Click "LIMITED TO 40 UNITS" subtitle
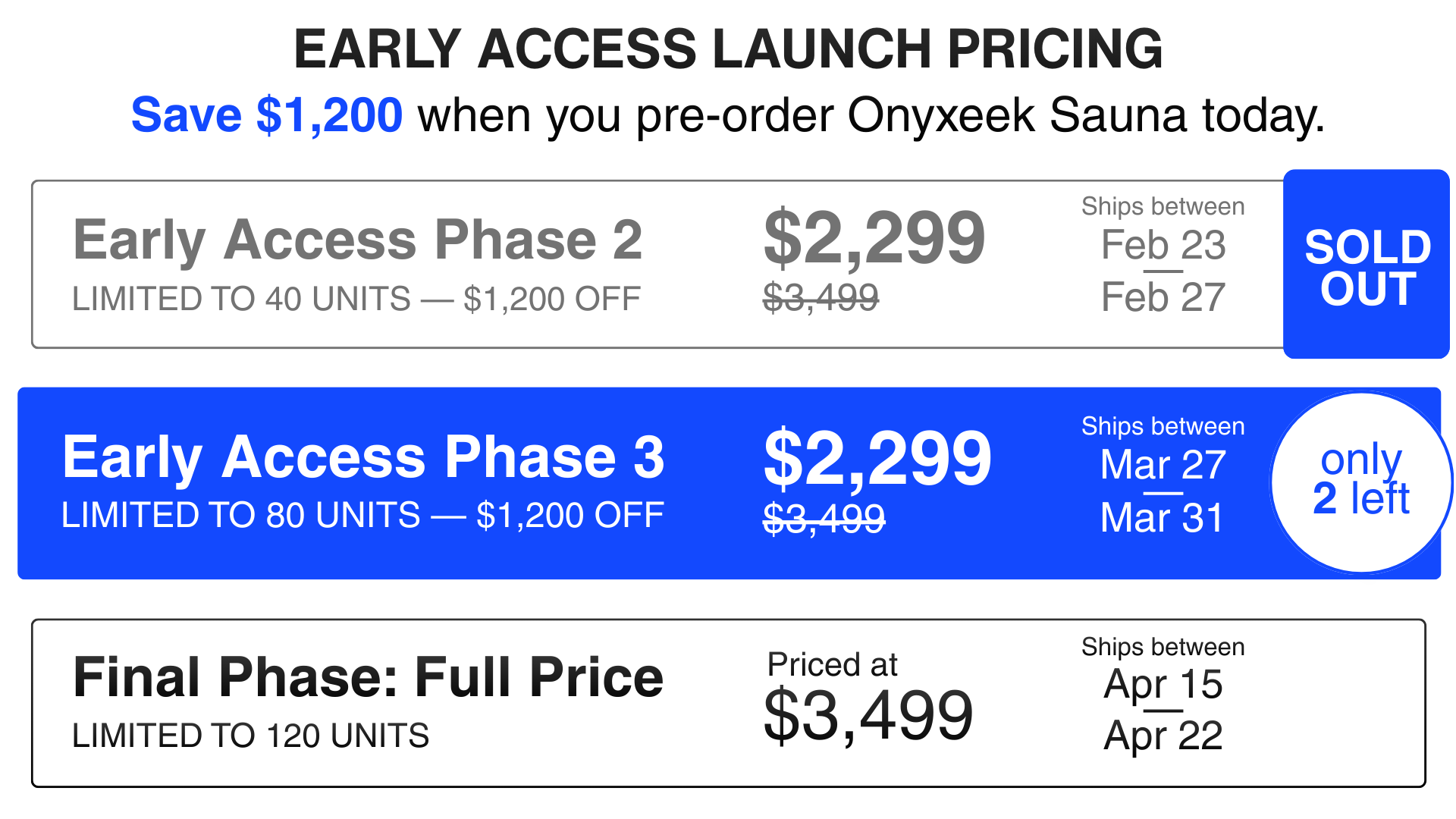This screenshot has width=1456, height=819. pyautogui.click(x=241, y=299)
